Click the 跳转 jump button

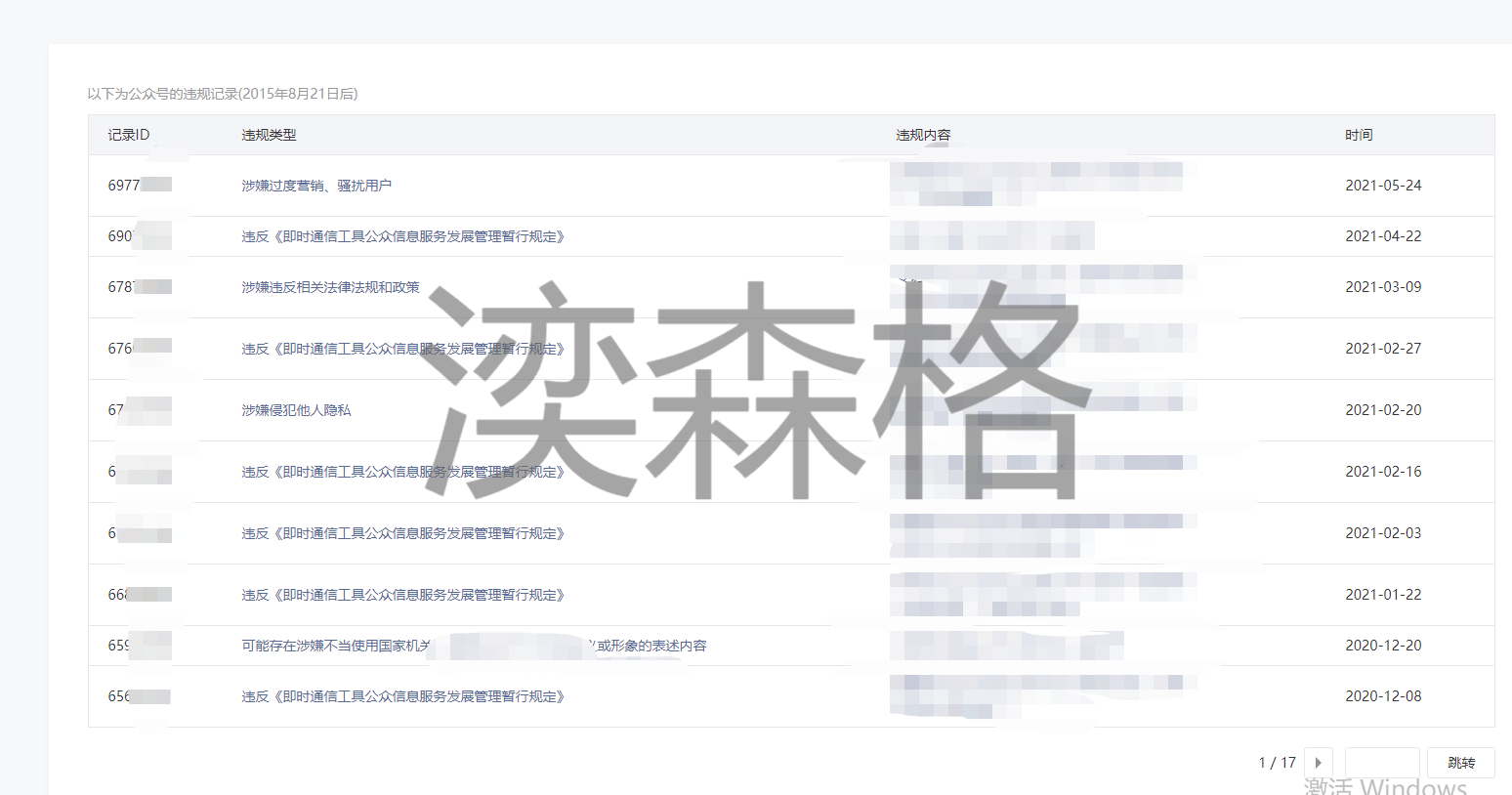[1460, 763]
